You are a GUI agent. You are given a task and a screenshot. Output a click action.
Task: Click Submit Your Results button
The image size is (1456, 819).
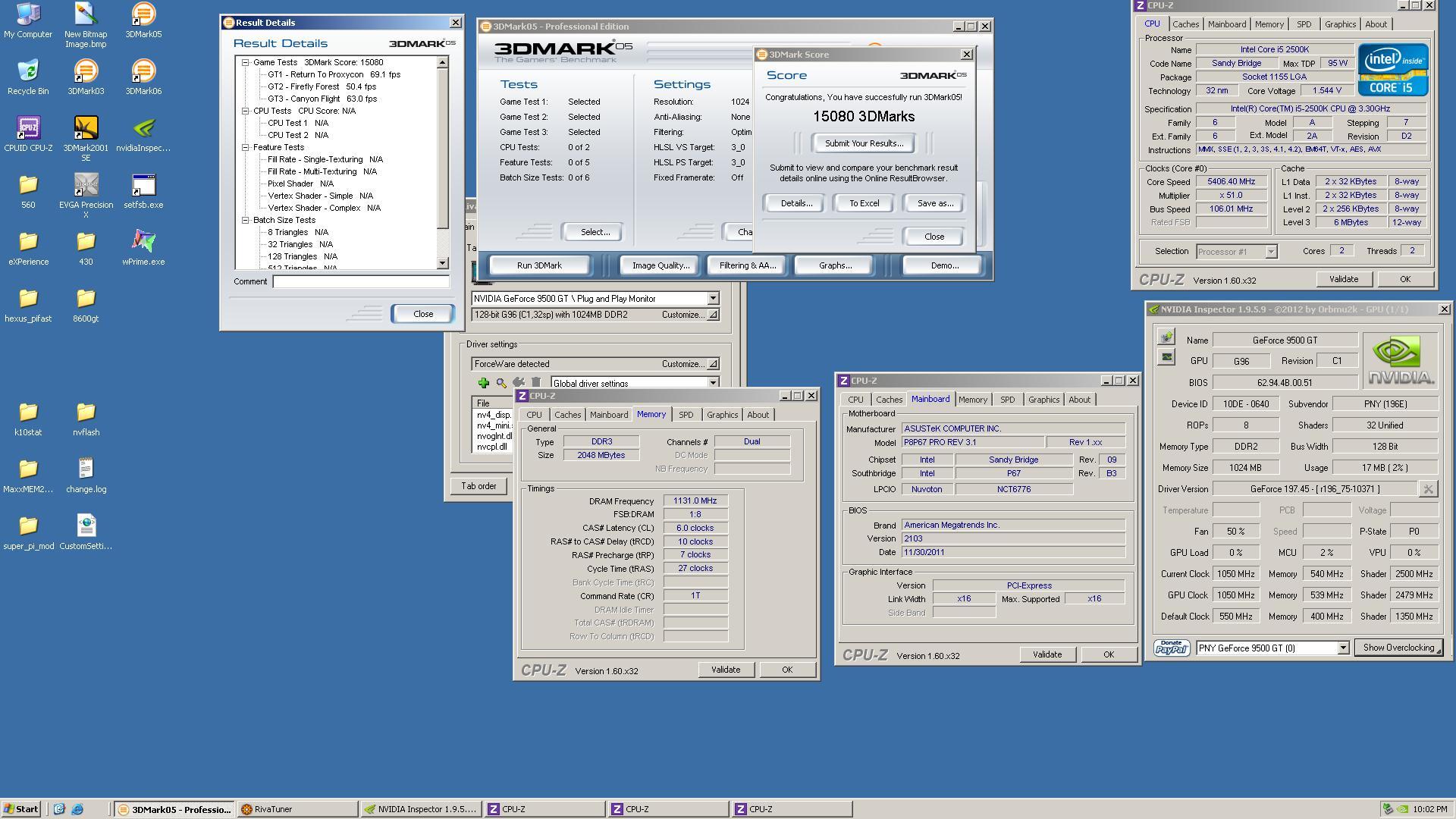click(864, 143)
